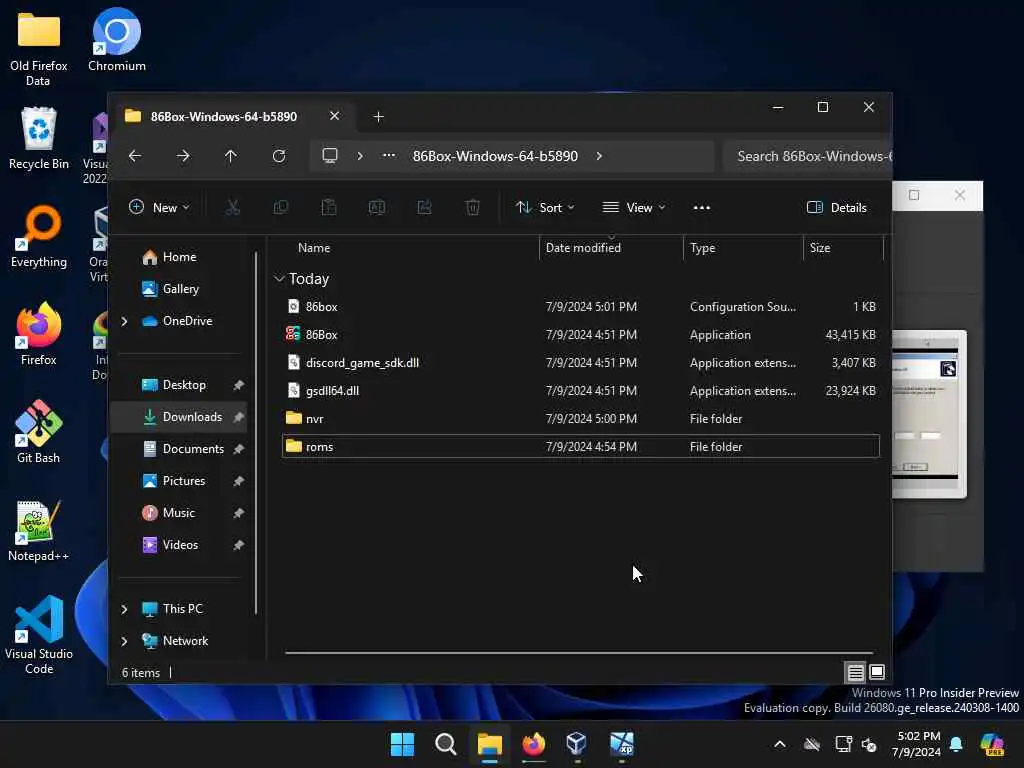Click the Share toolbar icon

[424, 208]
